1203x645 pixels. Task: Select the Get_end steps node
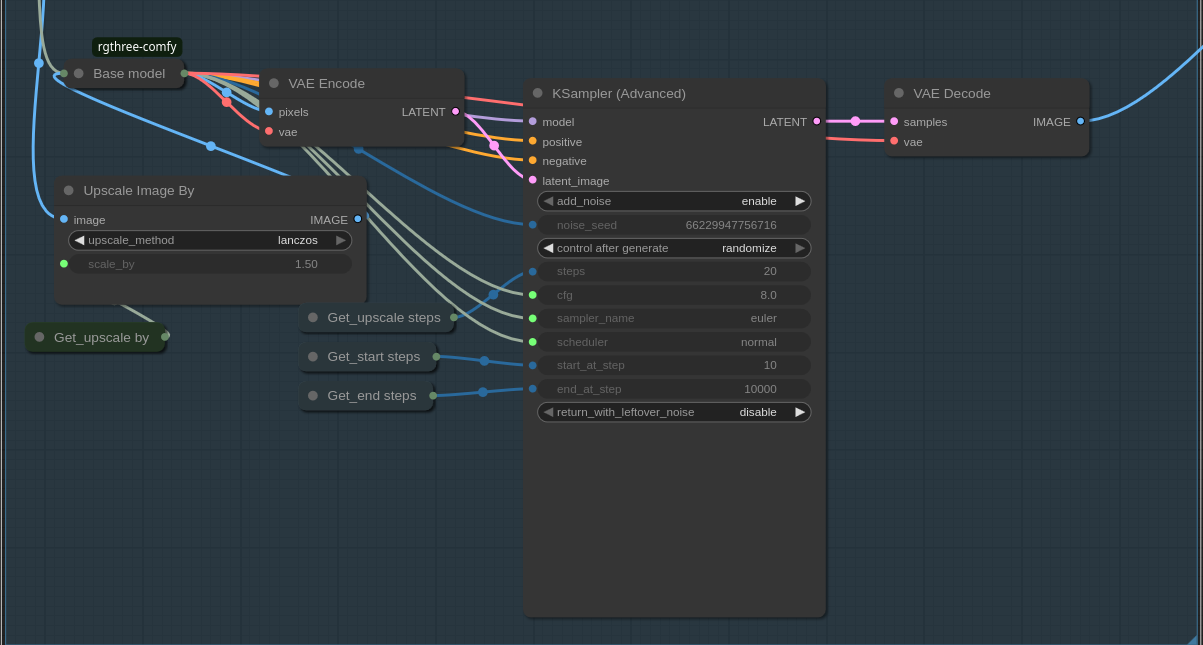click(x=371, y=396)
